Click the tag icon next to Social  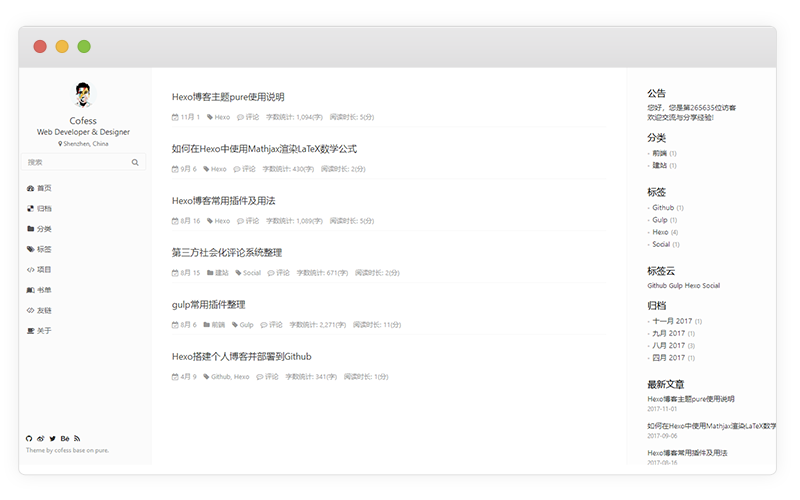point(238,273)
